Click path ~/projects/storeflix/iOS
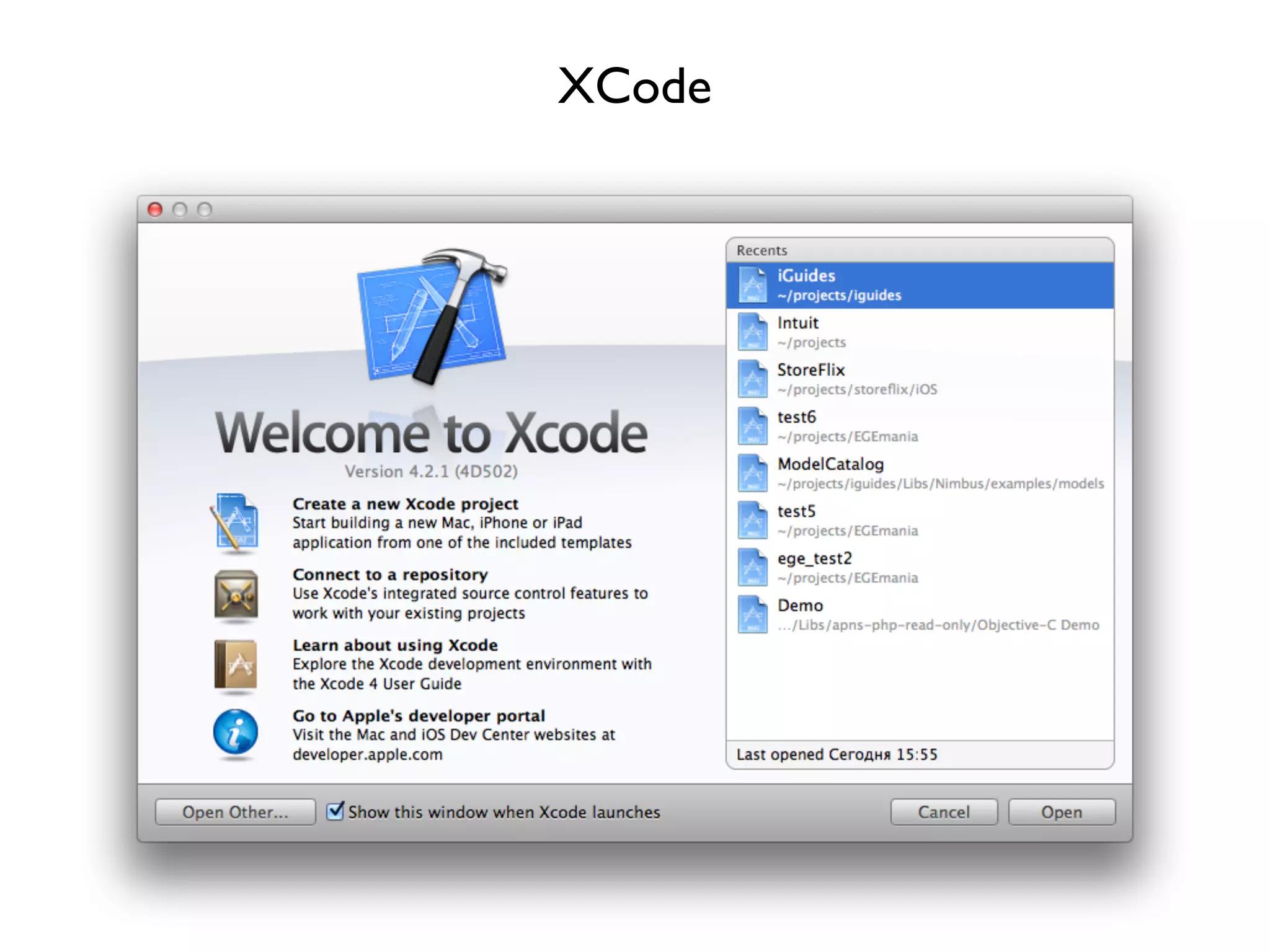The height and width of the screenshot is (952, 1270). pyautogui.click(x=858, y=389)
